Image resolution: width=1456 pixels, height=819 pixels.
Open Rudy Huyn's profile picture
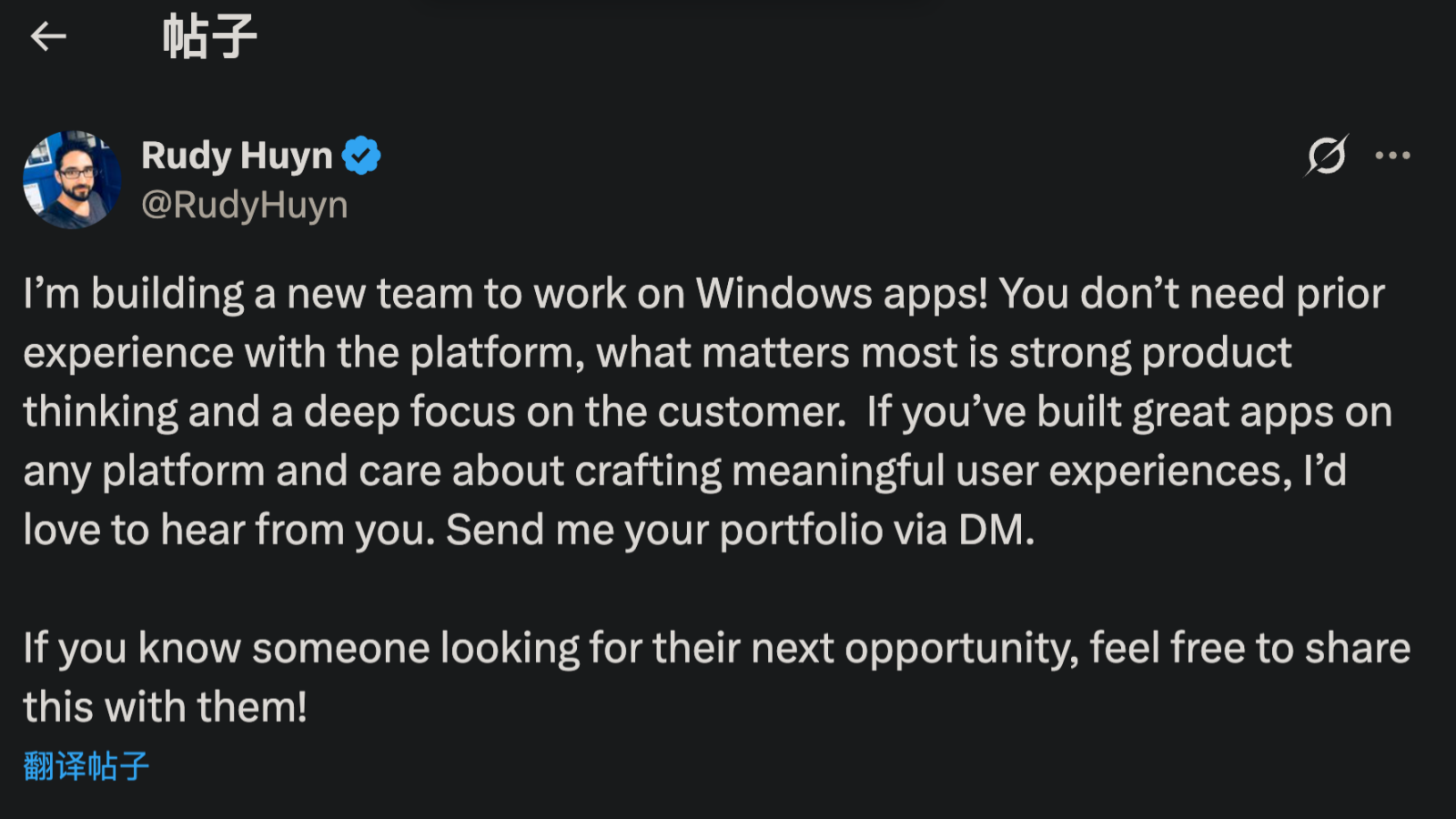[x=72, y=179]
